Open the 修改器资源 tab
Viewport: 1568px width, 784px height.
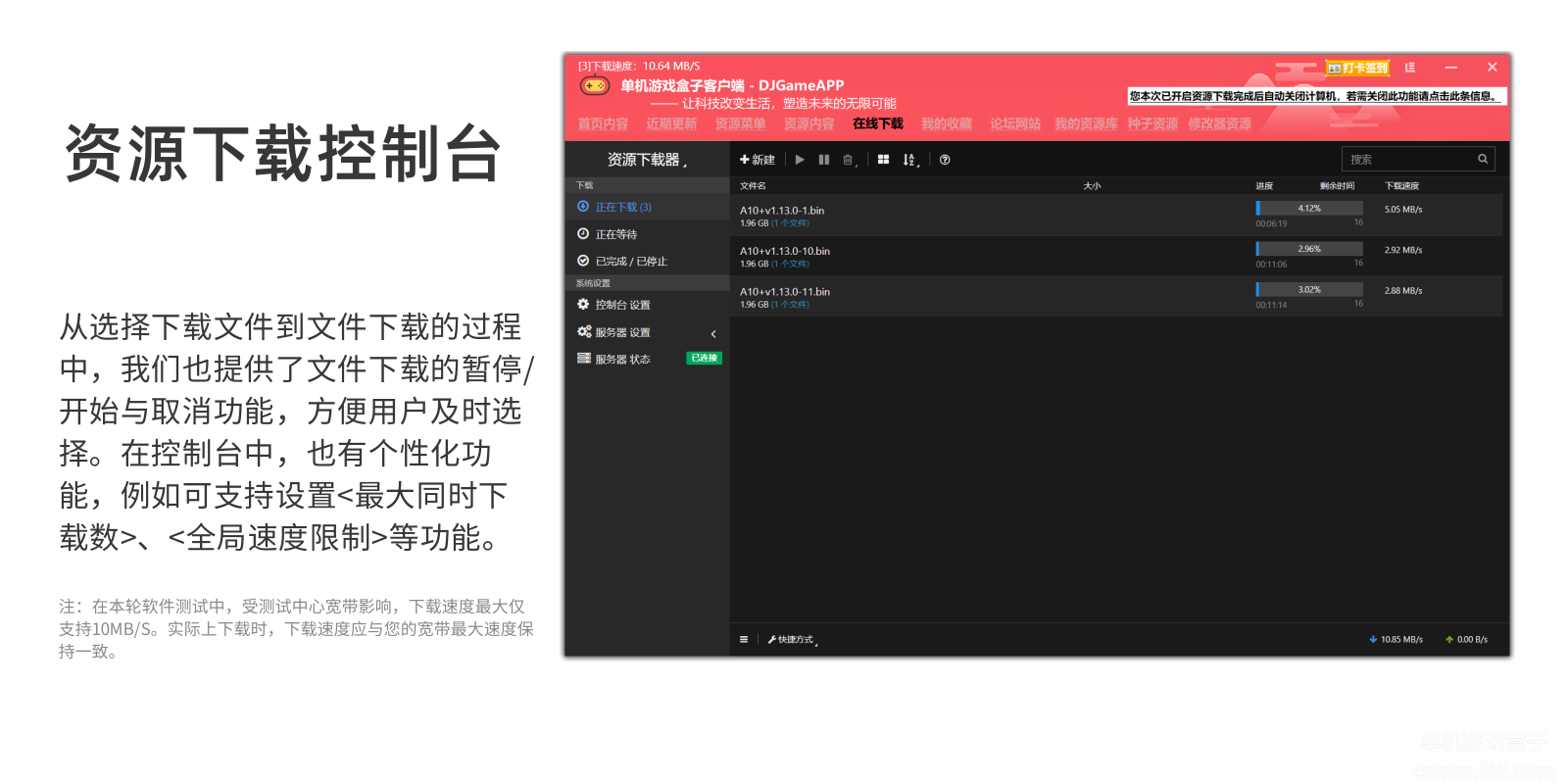(1220, 123)
